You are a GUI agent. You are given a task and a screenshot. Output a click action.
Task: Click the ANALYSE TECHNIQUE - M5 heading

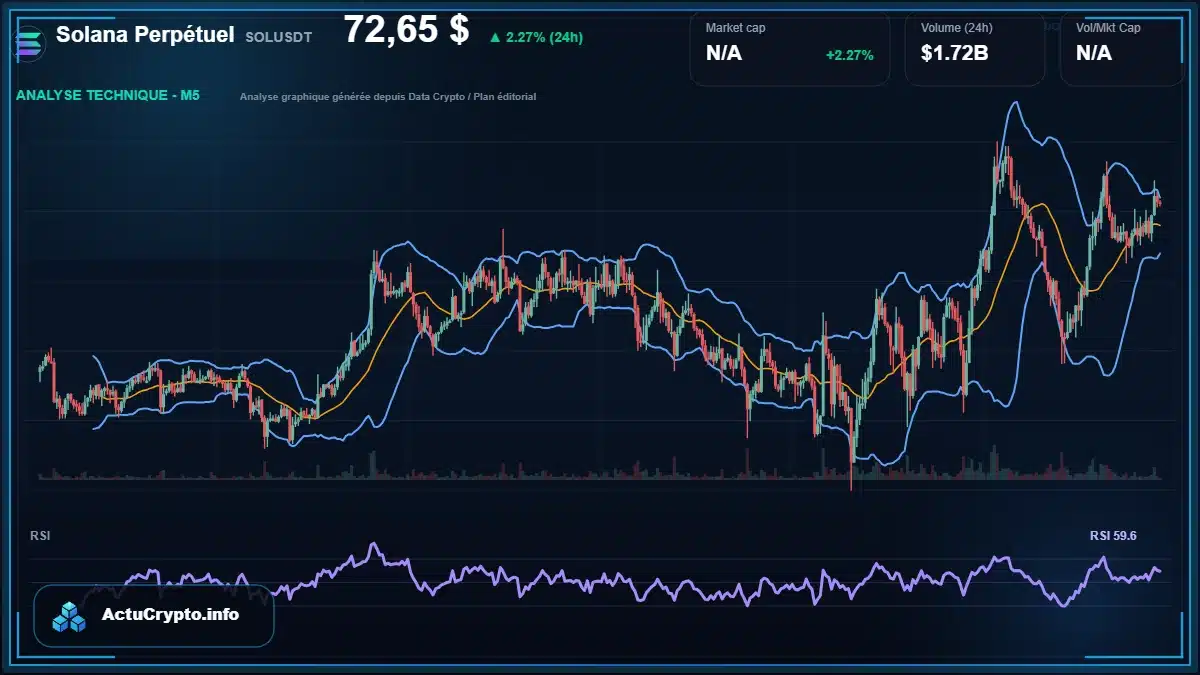[x=108, y=96]
